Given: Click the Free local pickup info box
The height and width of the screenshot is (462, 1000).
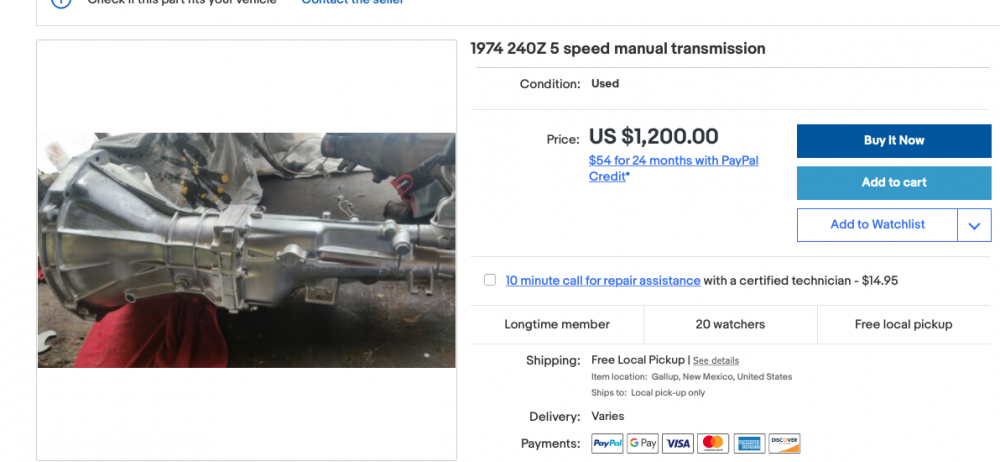Looking at the screenshot, I should coord(903,324).
